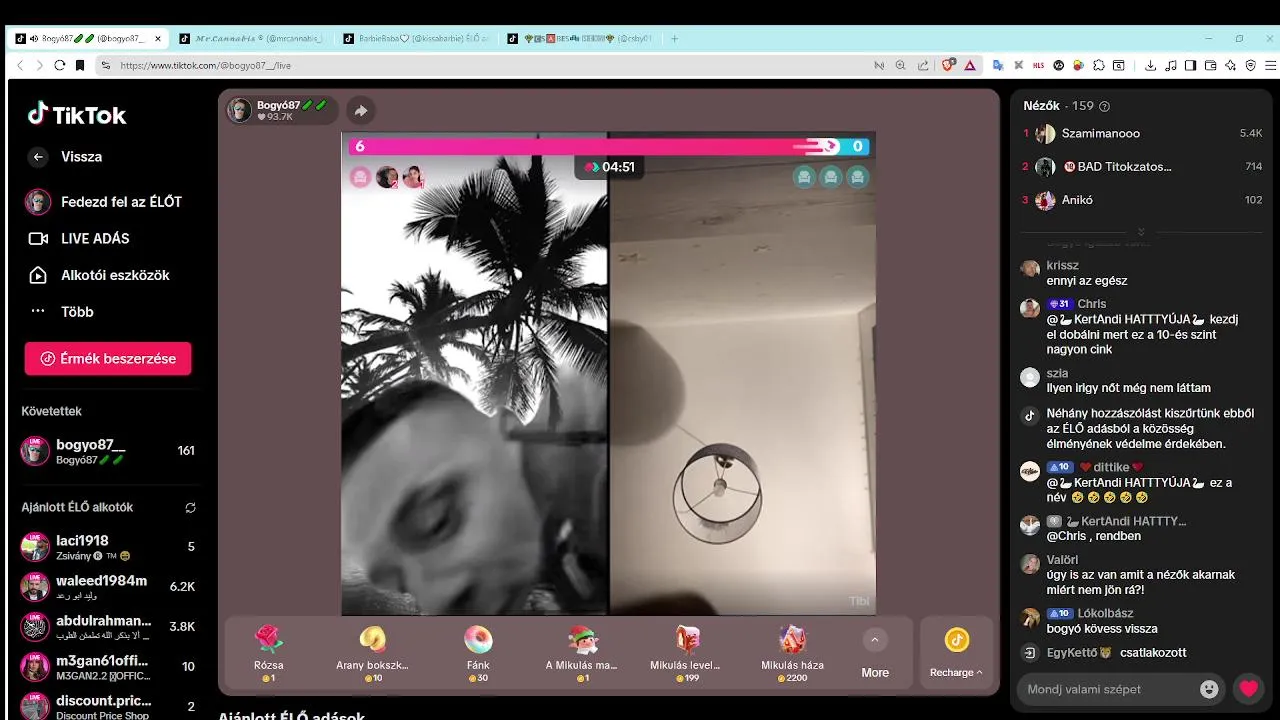Screen dimensions: 1280x720
Task: Click commenter name krissz
Action: click(x=1062, y=265)
